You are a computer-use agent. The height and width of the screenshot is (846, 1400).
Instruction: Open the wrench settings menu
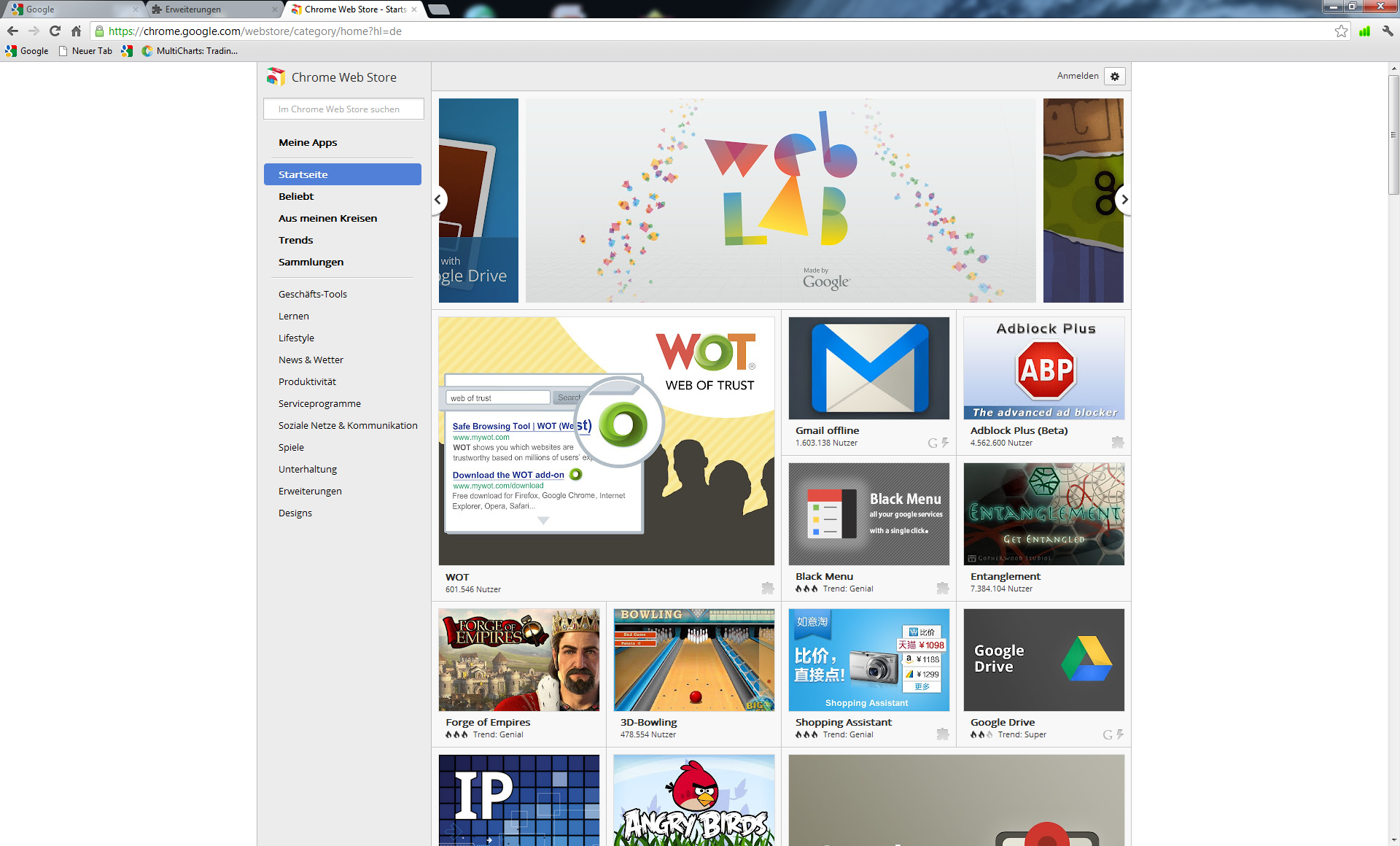(x=1387, y=31)
